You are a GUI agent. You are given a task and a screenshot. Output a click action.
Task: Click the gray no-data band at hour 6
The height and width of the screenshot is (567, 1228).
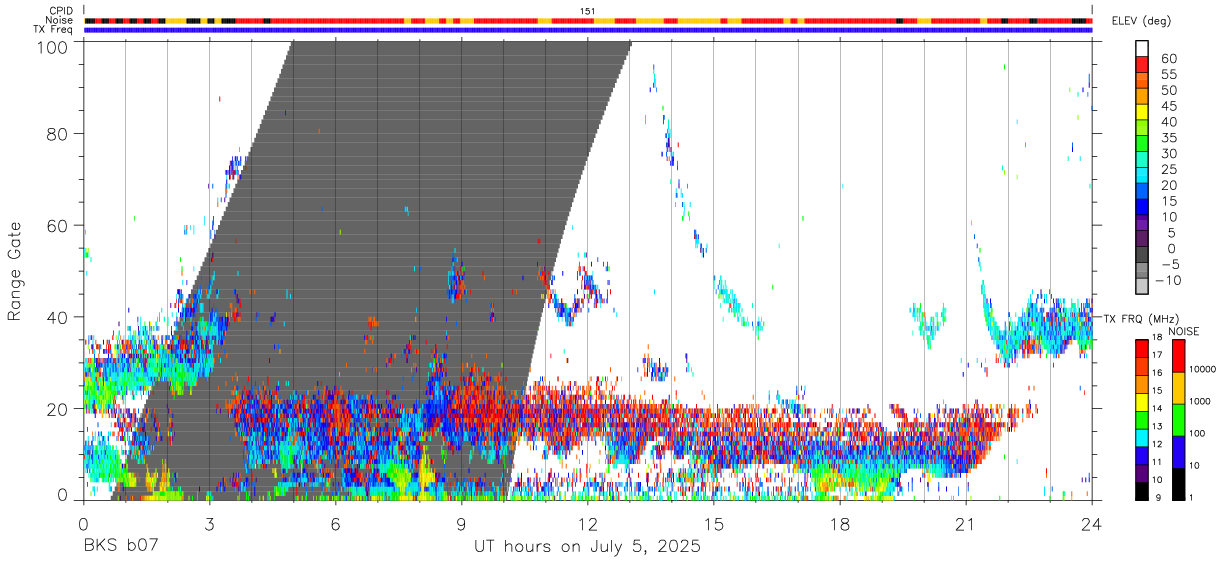coord(335,270)
